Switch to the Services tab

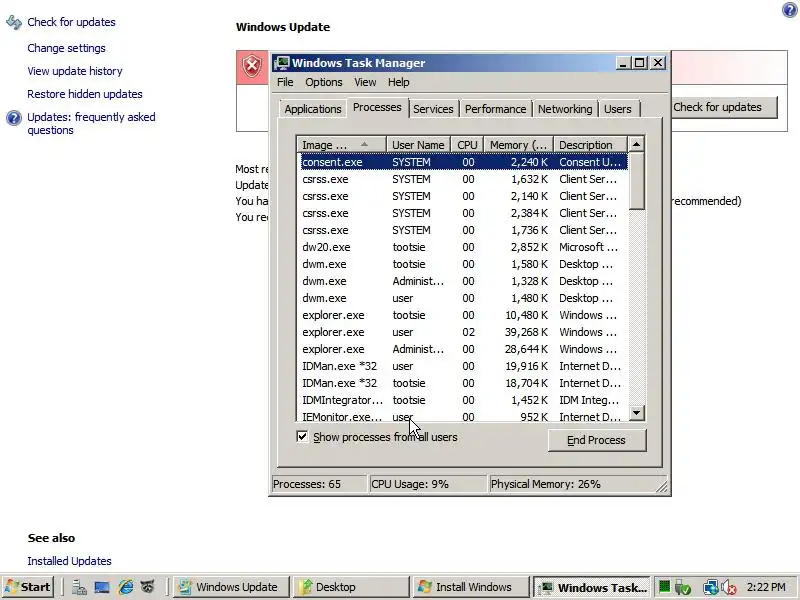point(433,109)
